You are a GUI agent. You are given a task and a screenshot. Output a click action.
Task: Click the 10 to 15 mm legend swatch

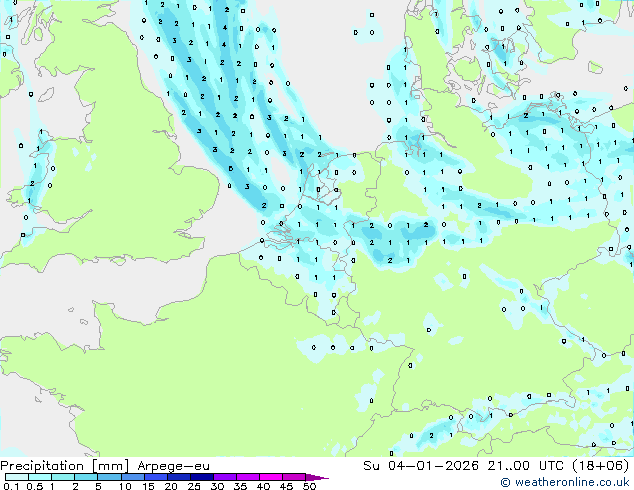[x=132, y=477]
